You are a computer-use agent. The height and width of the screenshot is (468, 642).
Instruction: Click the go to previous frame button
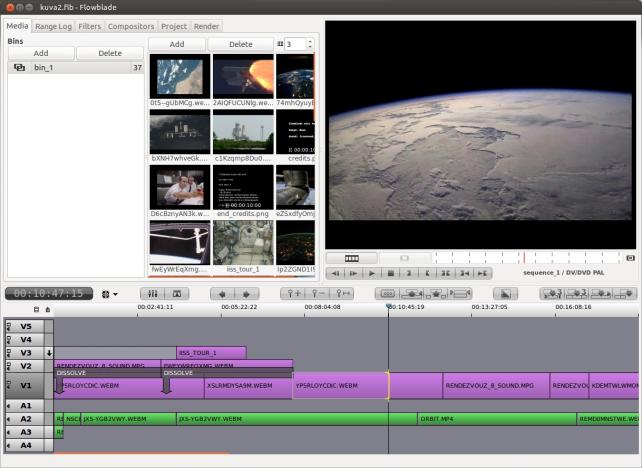coord(335,273)
